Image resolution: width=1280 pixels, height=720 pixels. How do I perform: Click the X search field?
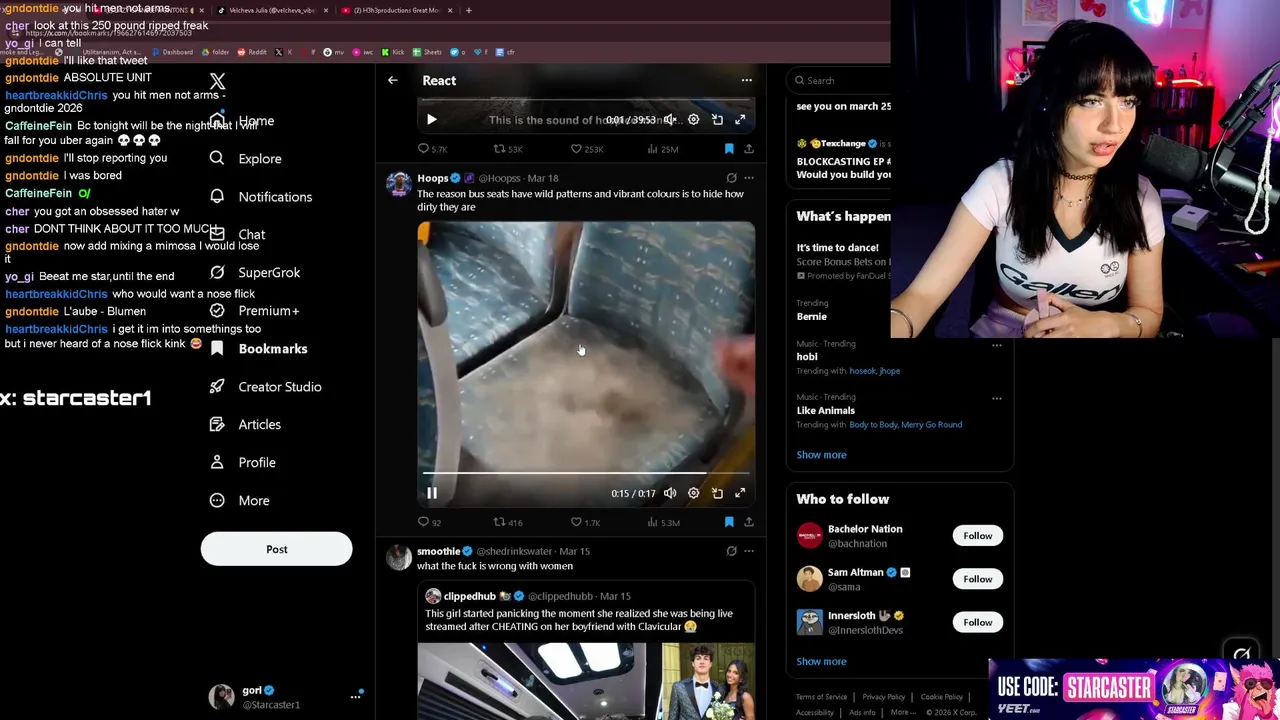point(838,80)
